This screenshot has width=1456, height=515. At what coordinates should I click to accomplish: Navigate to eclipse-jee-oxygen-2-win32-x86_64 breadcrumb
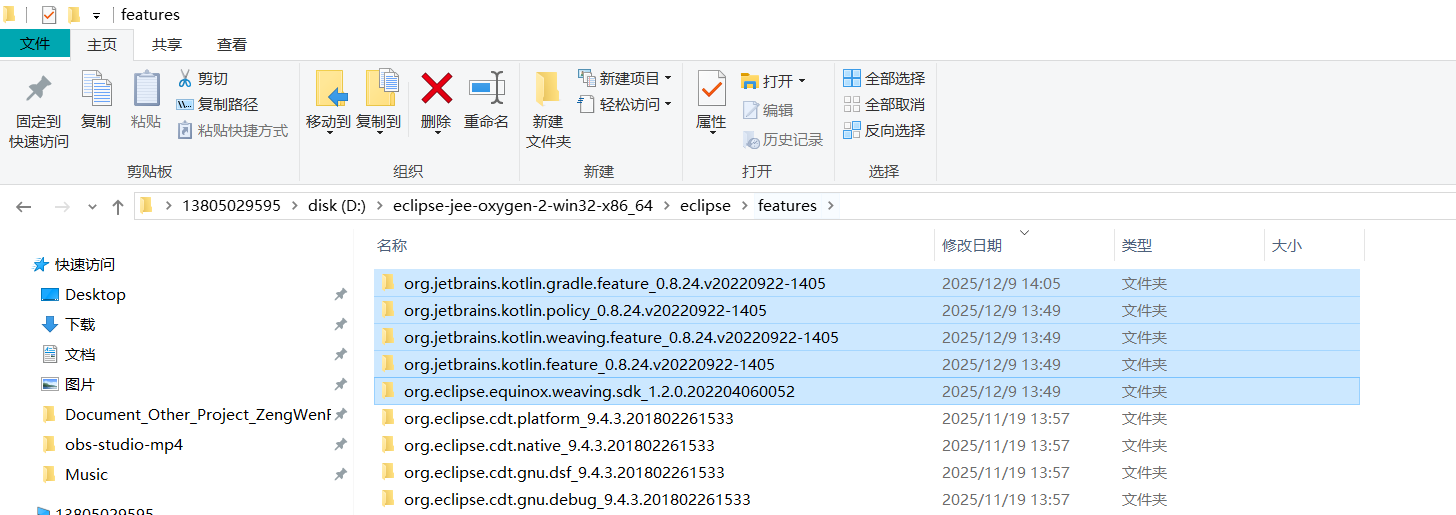click(523, 206)
